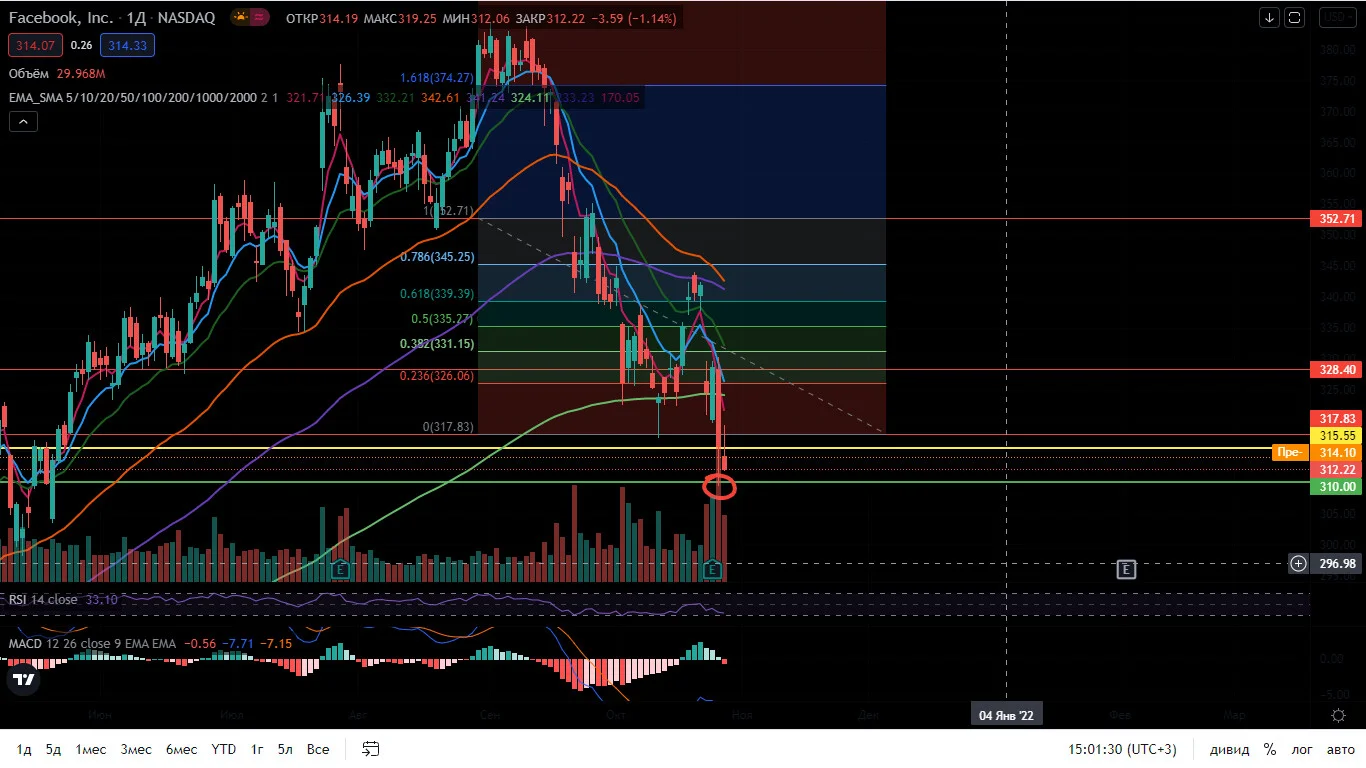Open chart settings gear icon
Image resolution: width=1366 pixels, height=768 pixels.
point(1338,715)
